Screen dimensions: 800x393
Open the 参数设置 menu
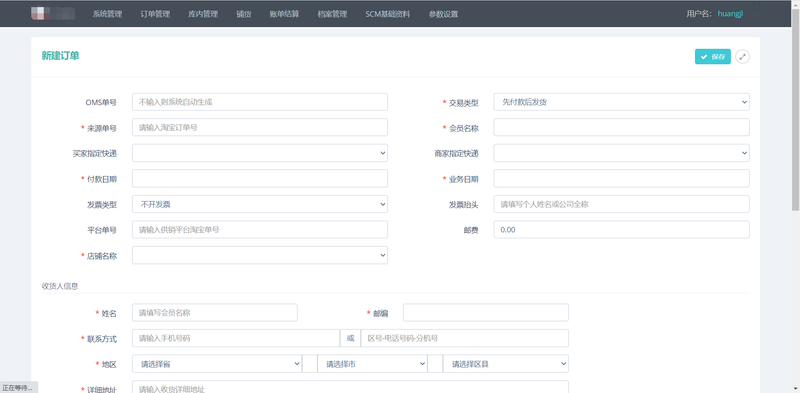(443, 14)
